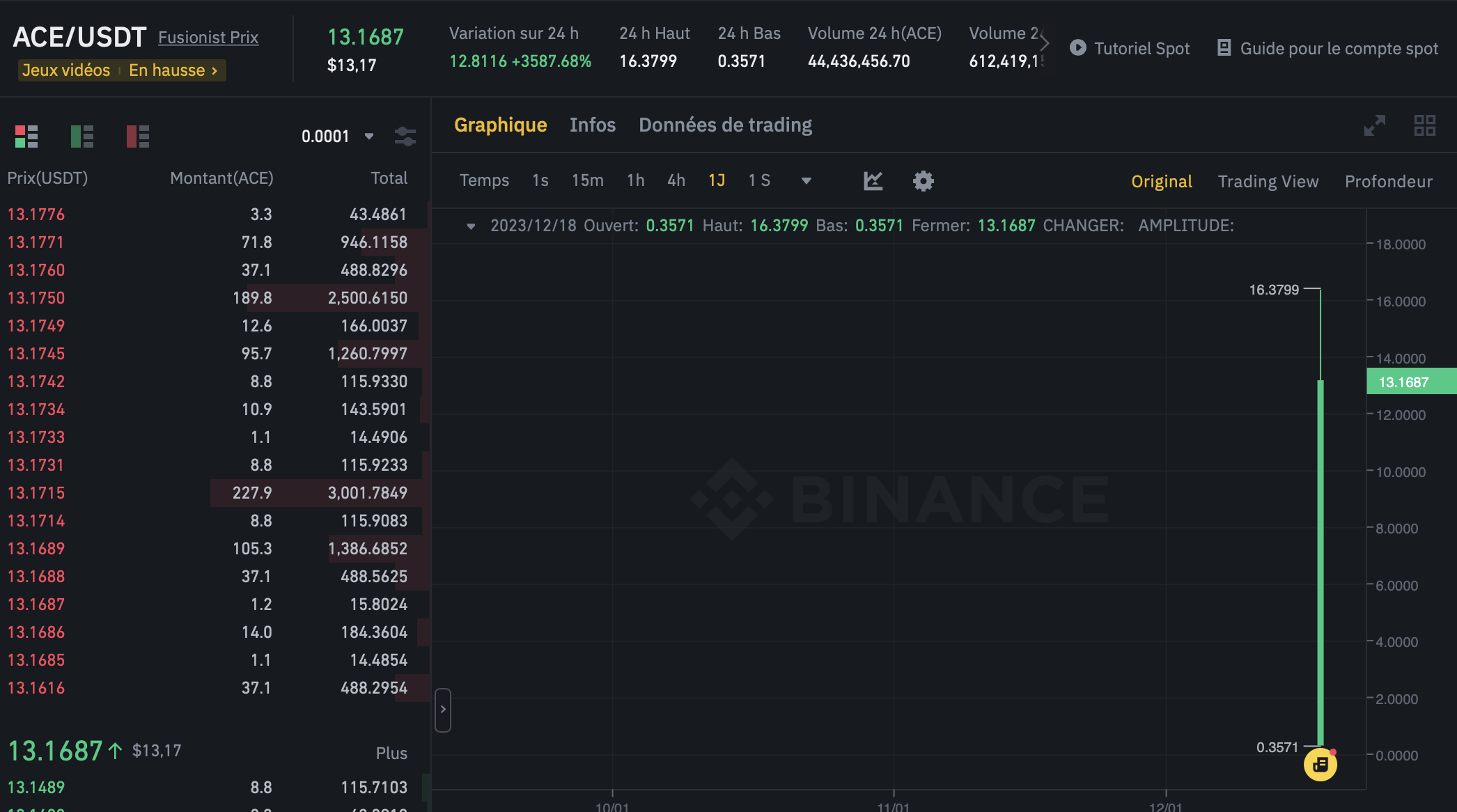1457x812 pixels.
Task: Expand more time interval options
Action: (x=806, y=181)
